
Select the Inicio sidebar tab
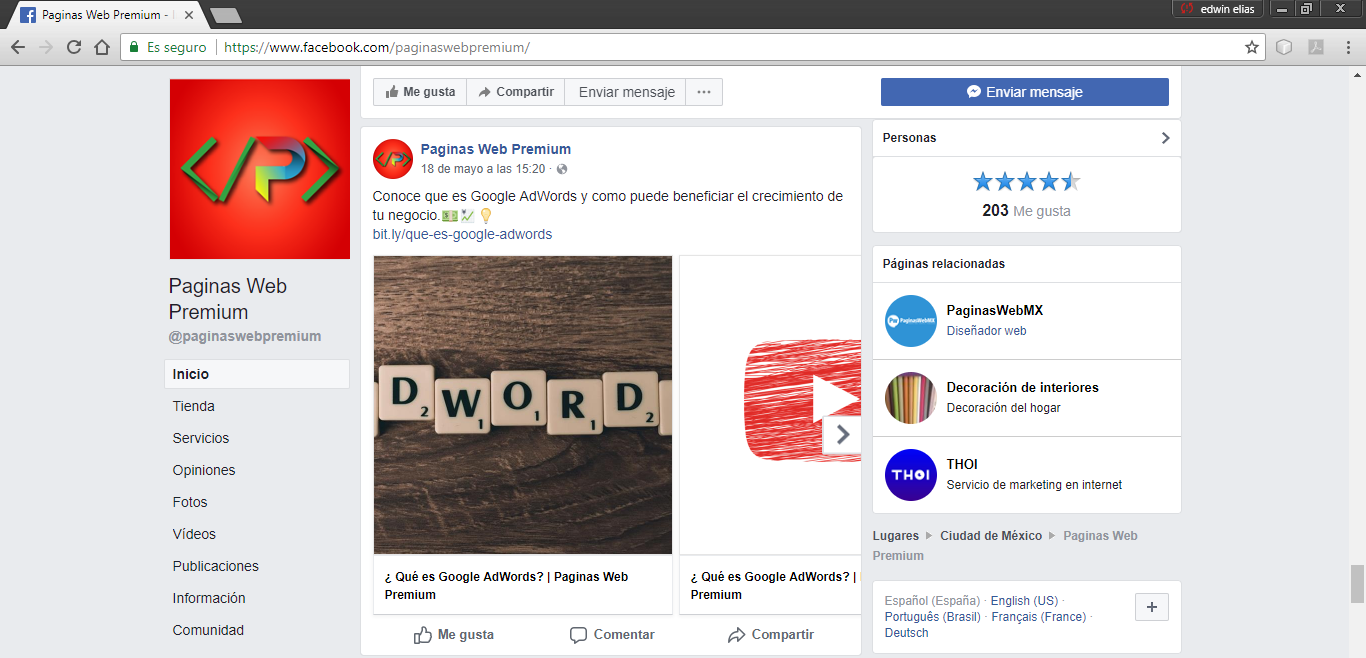pyautogui.click(x=257, y=374)
